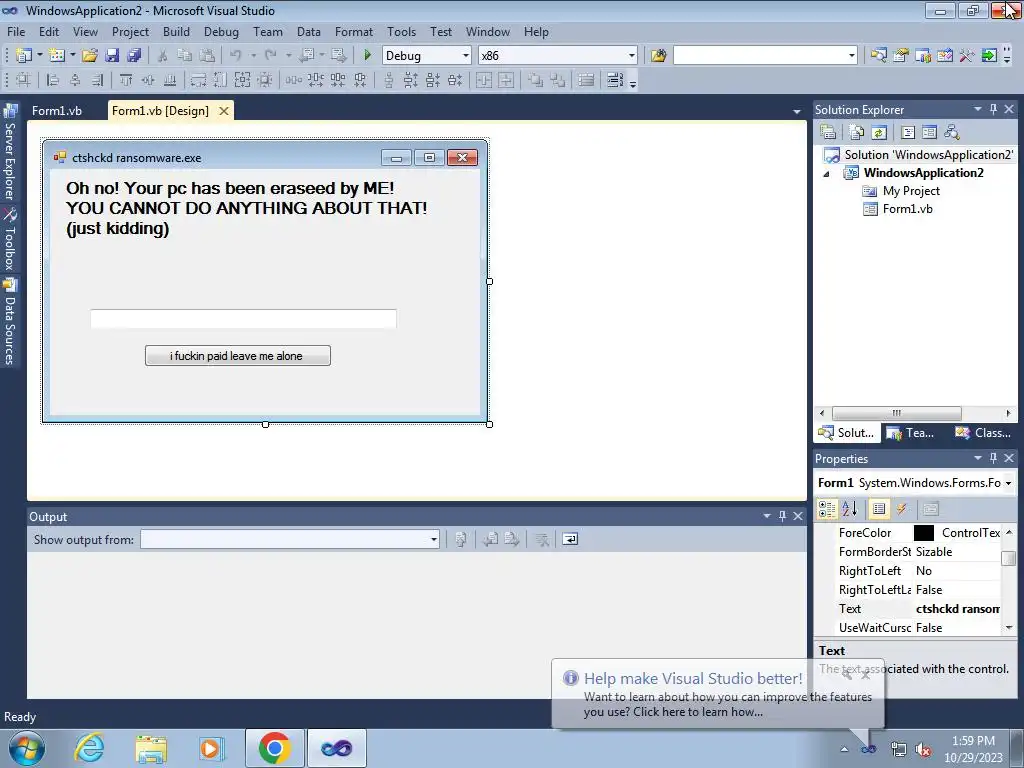Viewport: 1024px width, 768px height.
Task: Toggle Alphabetical sort in Properties panel
Action: 849,509
